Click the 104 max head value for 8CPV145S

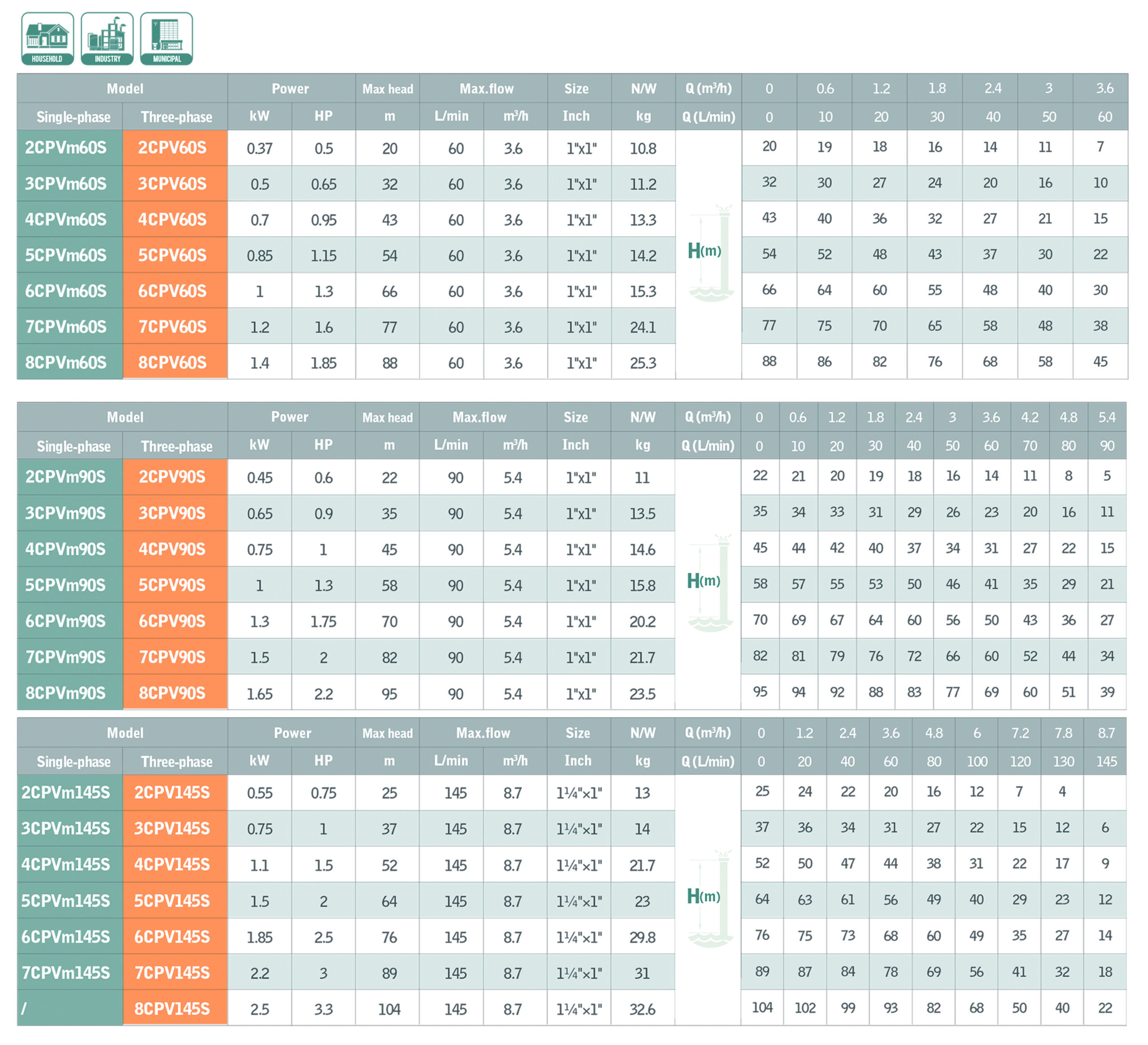(x=389, y=1009)
